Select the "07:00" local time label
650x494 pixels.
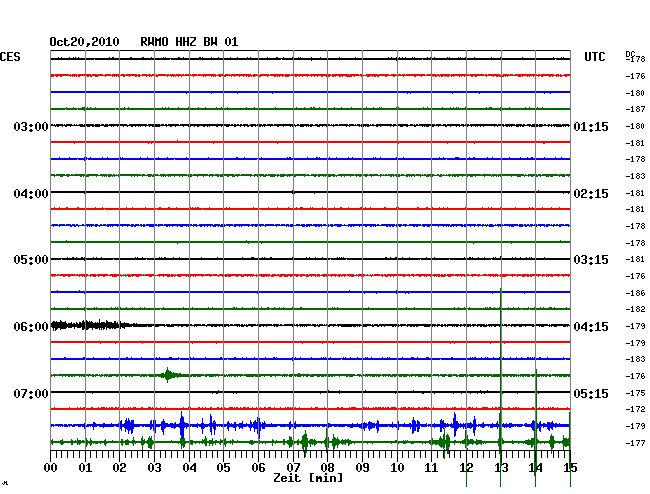point(31,393)
